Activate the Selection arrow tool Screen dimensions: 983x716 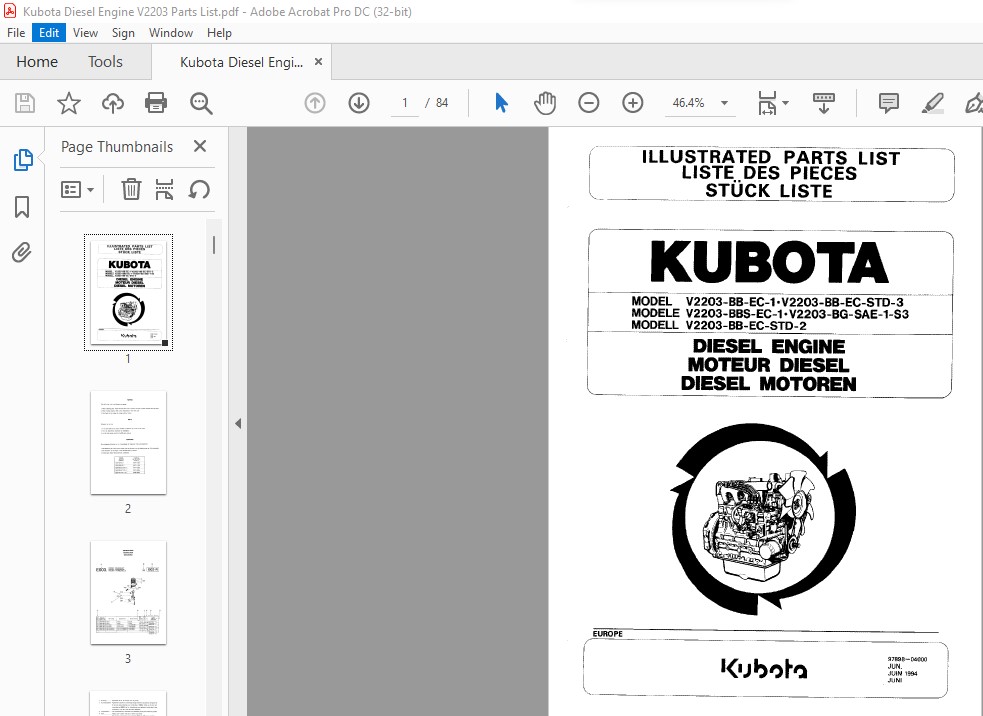502,103
